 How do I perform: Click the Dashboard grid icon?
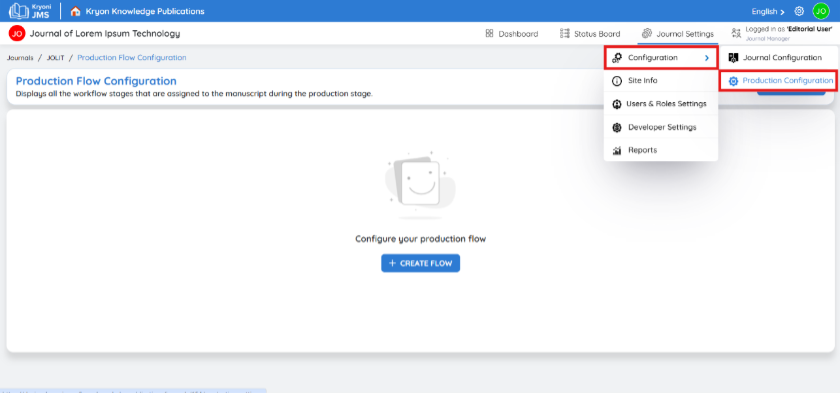click(x=489, y=34)
